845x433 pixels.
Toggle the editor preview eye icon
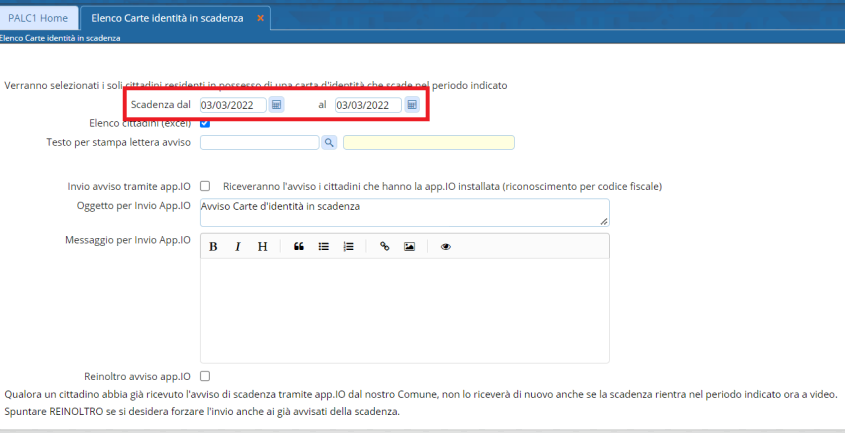[x=445, y=246]
